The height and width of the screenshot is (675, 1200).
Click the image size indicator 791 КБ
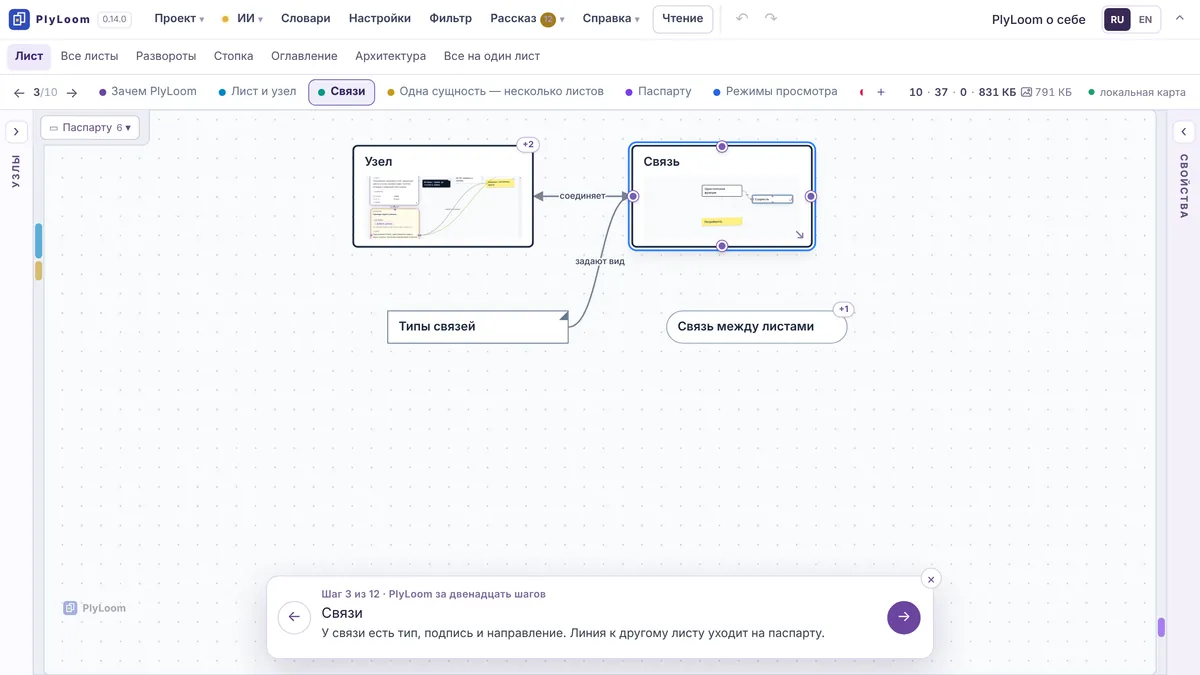1046,92
